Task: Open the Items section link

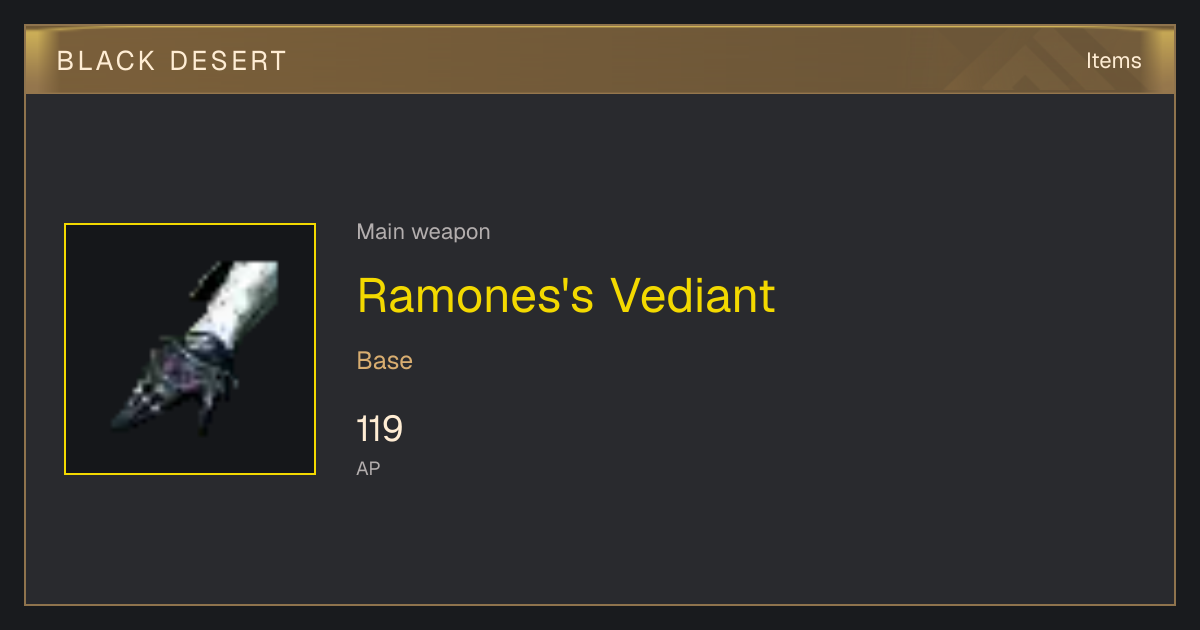Action: (1113, 61)
